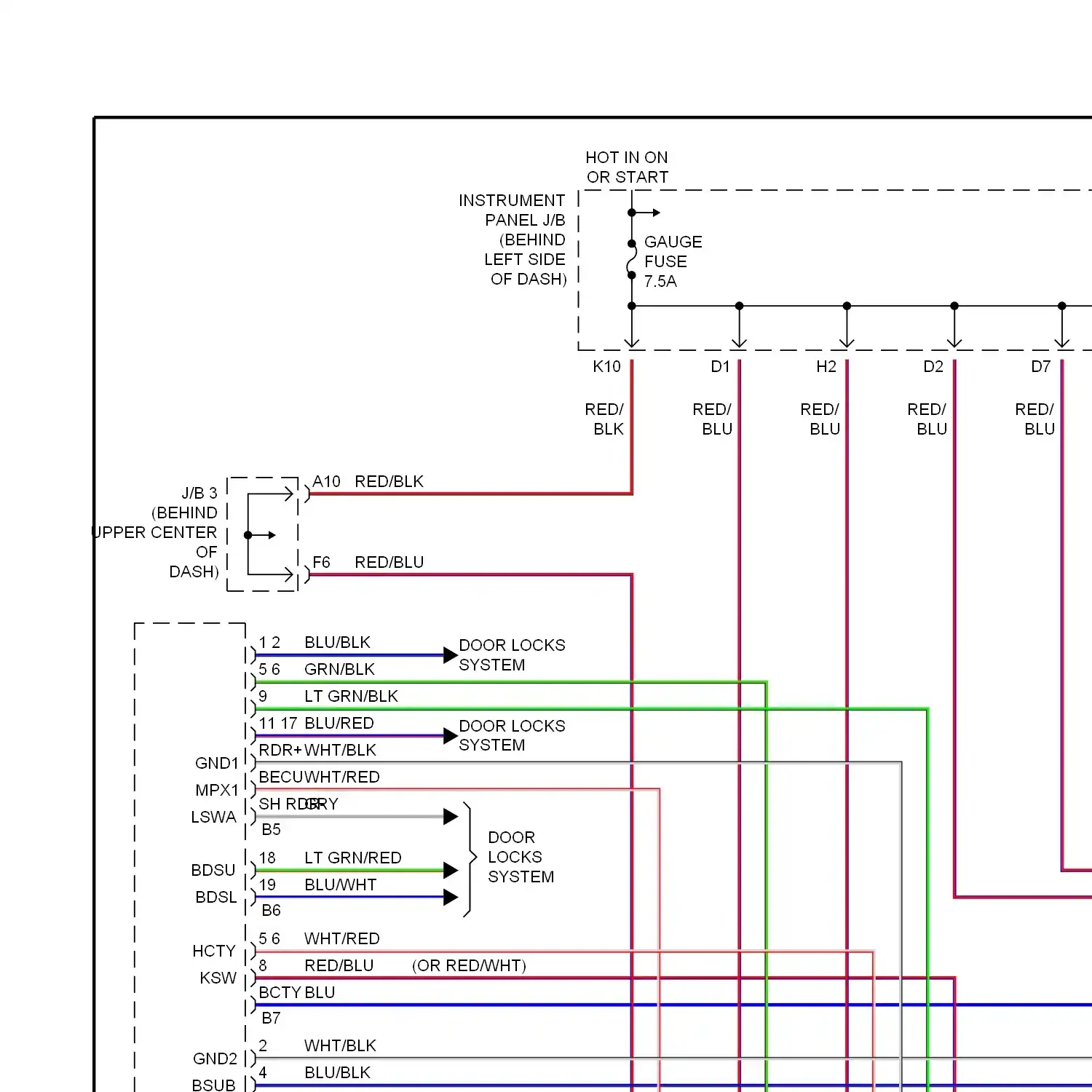Viewport: 1092px width, 1092px height.
Task: Click the "HCTY" terminal label
Action: click(x=214, y=951)
